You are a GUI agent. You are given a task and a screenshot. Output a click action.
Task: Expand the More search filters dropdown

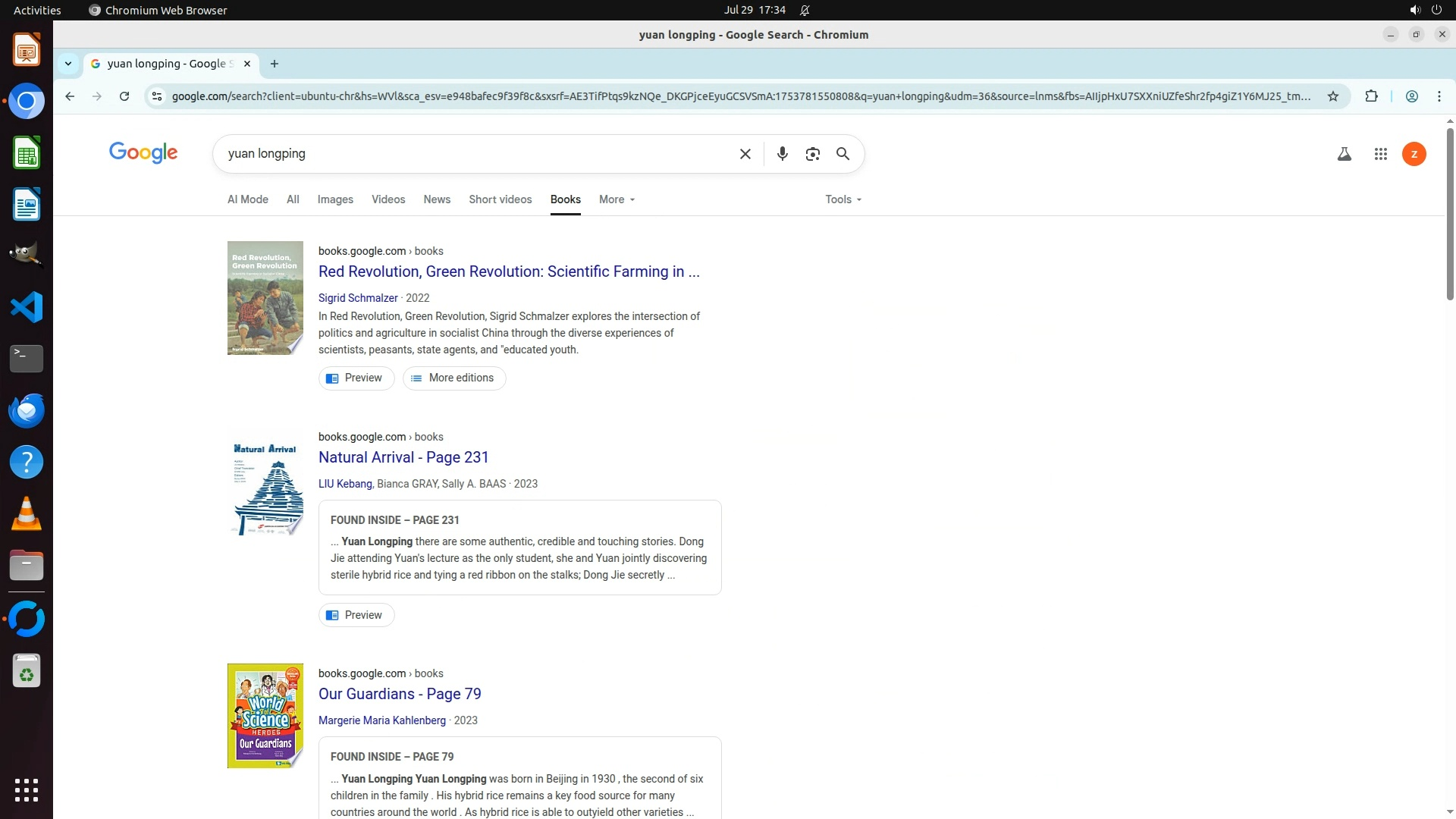tap(617, 199)
